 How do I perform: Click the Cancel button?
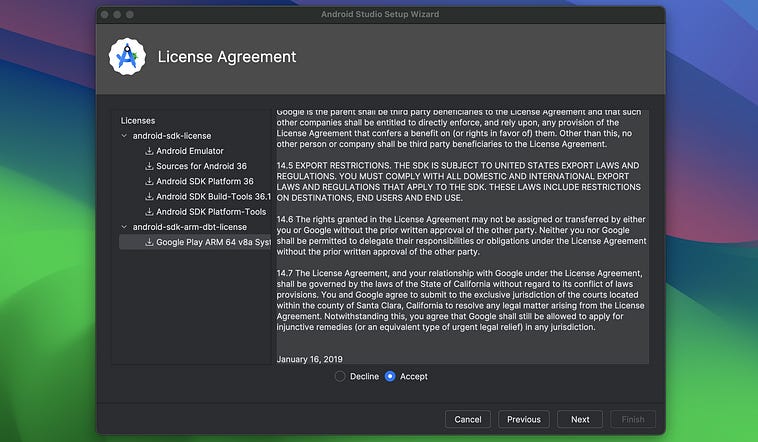click(x=467, y=419)
